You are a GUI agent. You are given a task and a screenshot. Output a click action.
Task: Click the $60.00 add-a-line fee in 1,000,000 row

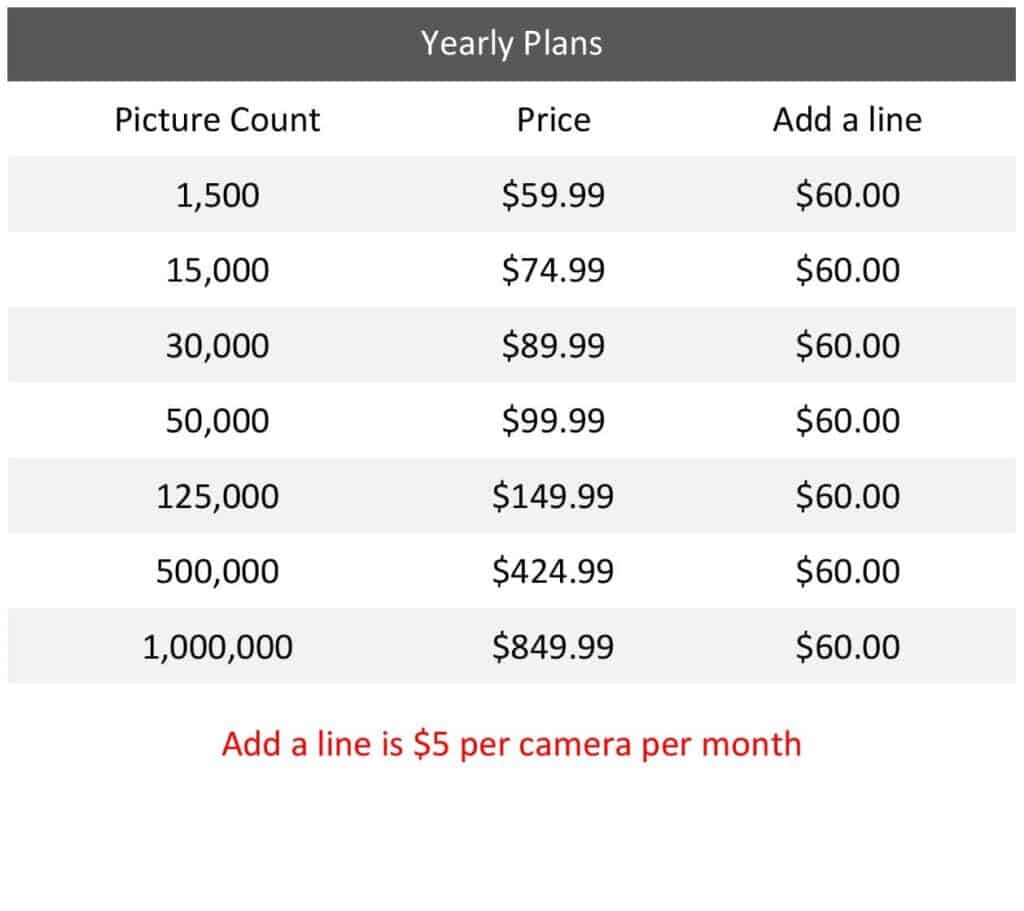[847, 647]
